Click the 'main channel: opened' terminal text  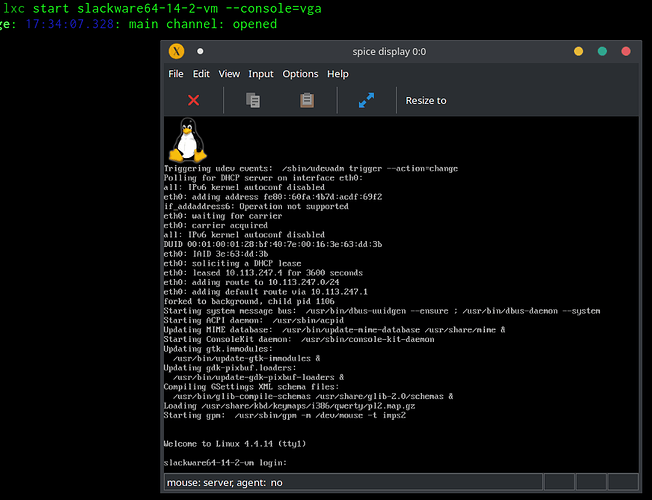pos(203,24)
